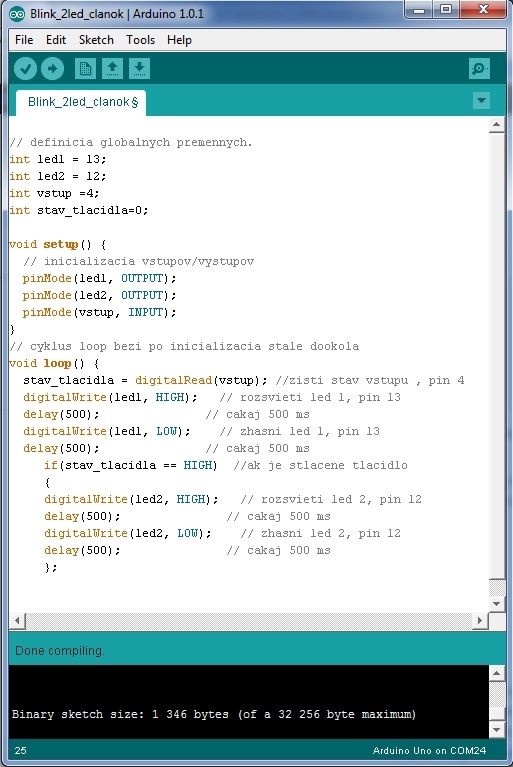Click 'Done compiling.' status message
The image size is (513, 767).
coord(60,651)
